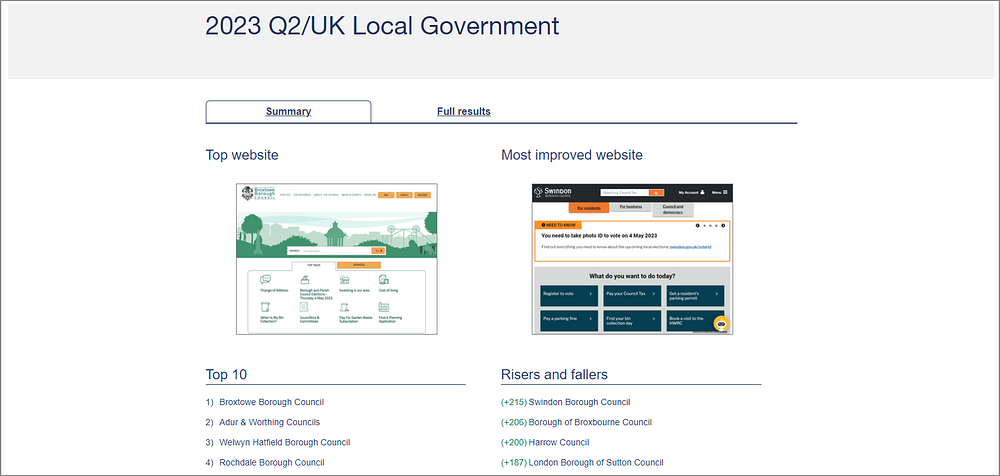Open London Borough of Sutton Council link
This screenshot has height=476, width=1000.
(596, 463)
